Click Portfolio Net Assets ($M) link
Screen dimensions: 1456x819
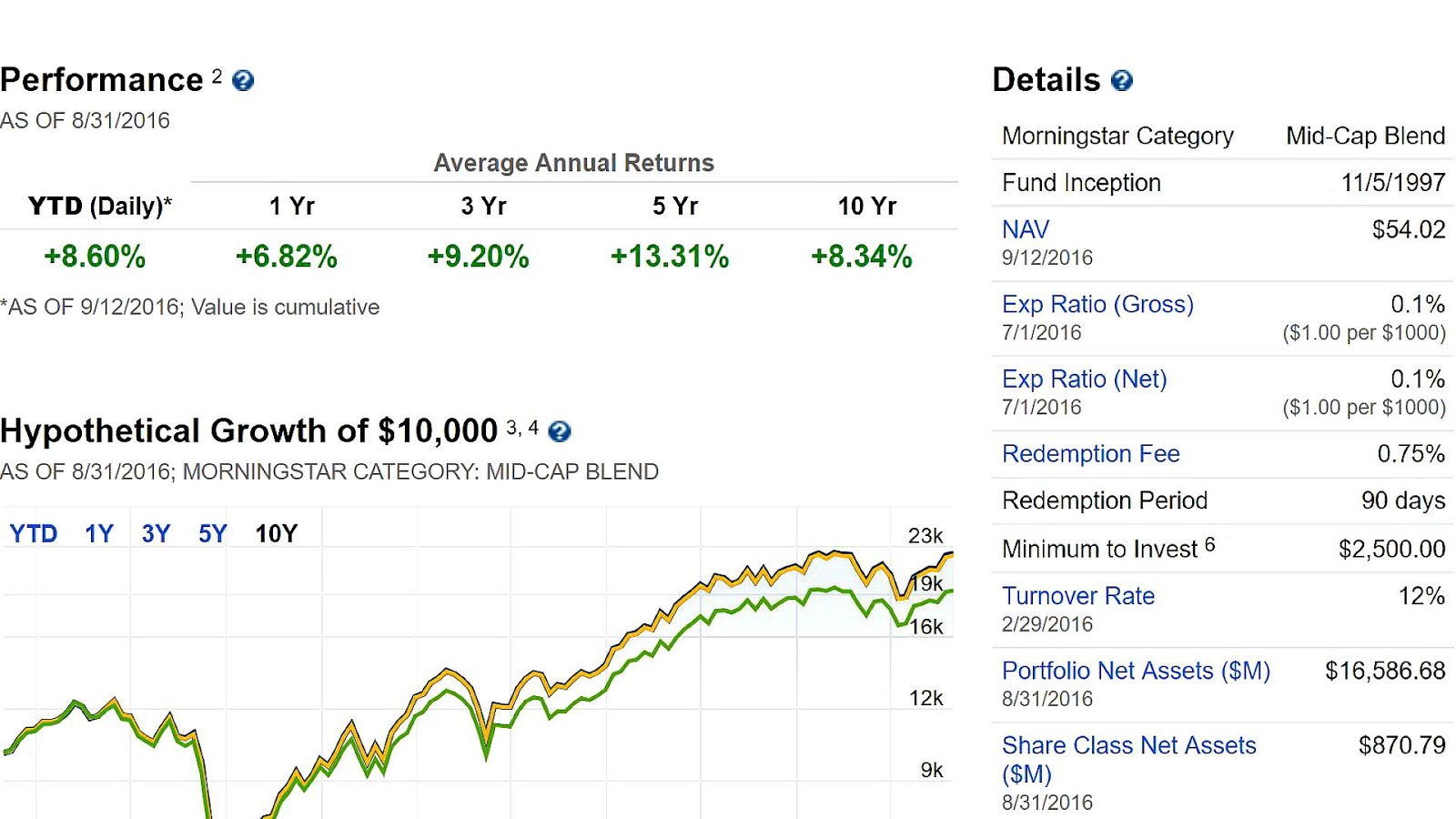click(x=1136, y=671)
